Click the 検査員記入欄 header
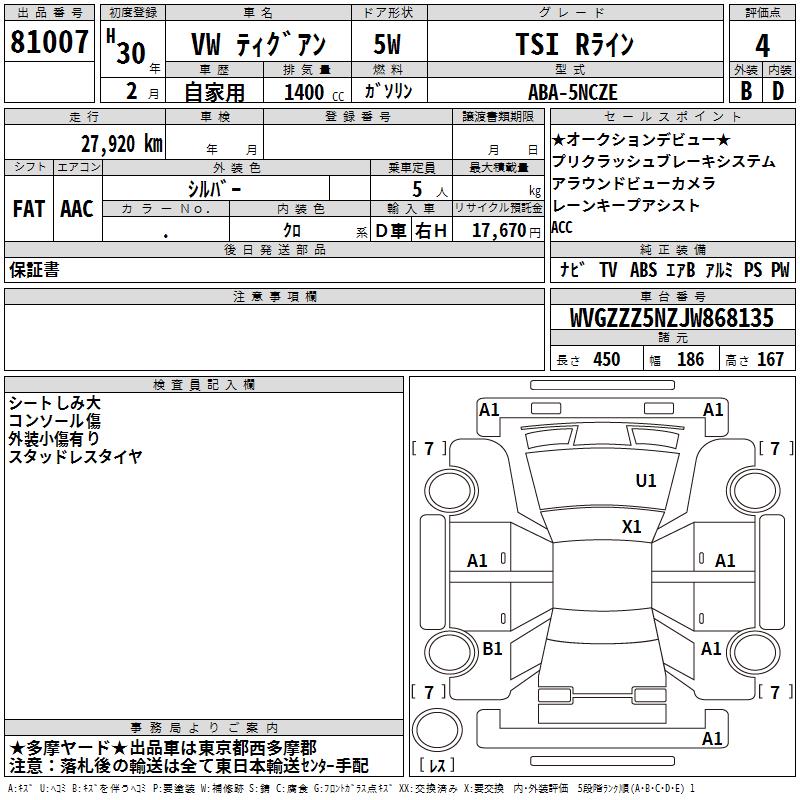 pos(204,385)
